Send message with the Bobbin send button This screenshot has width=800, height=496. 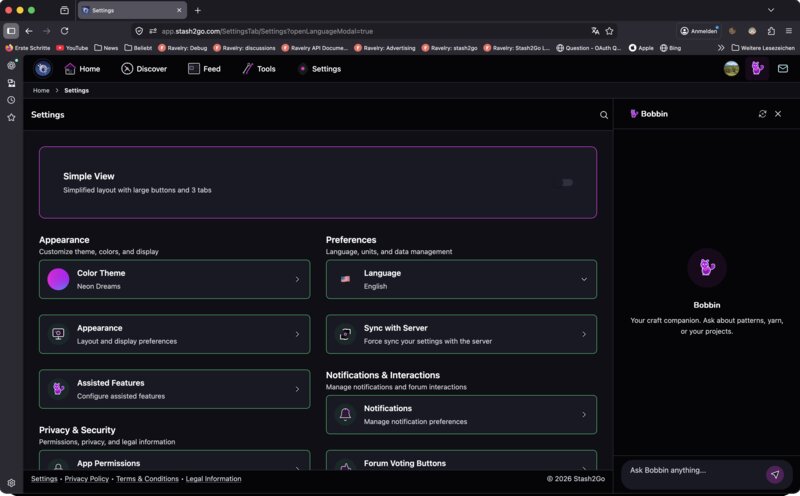pyautogui.click(x=774, y=474)
